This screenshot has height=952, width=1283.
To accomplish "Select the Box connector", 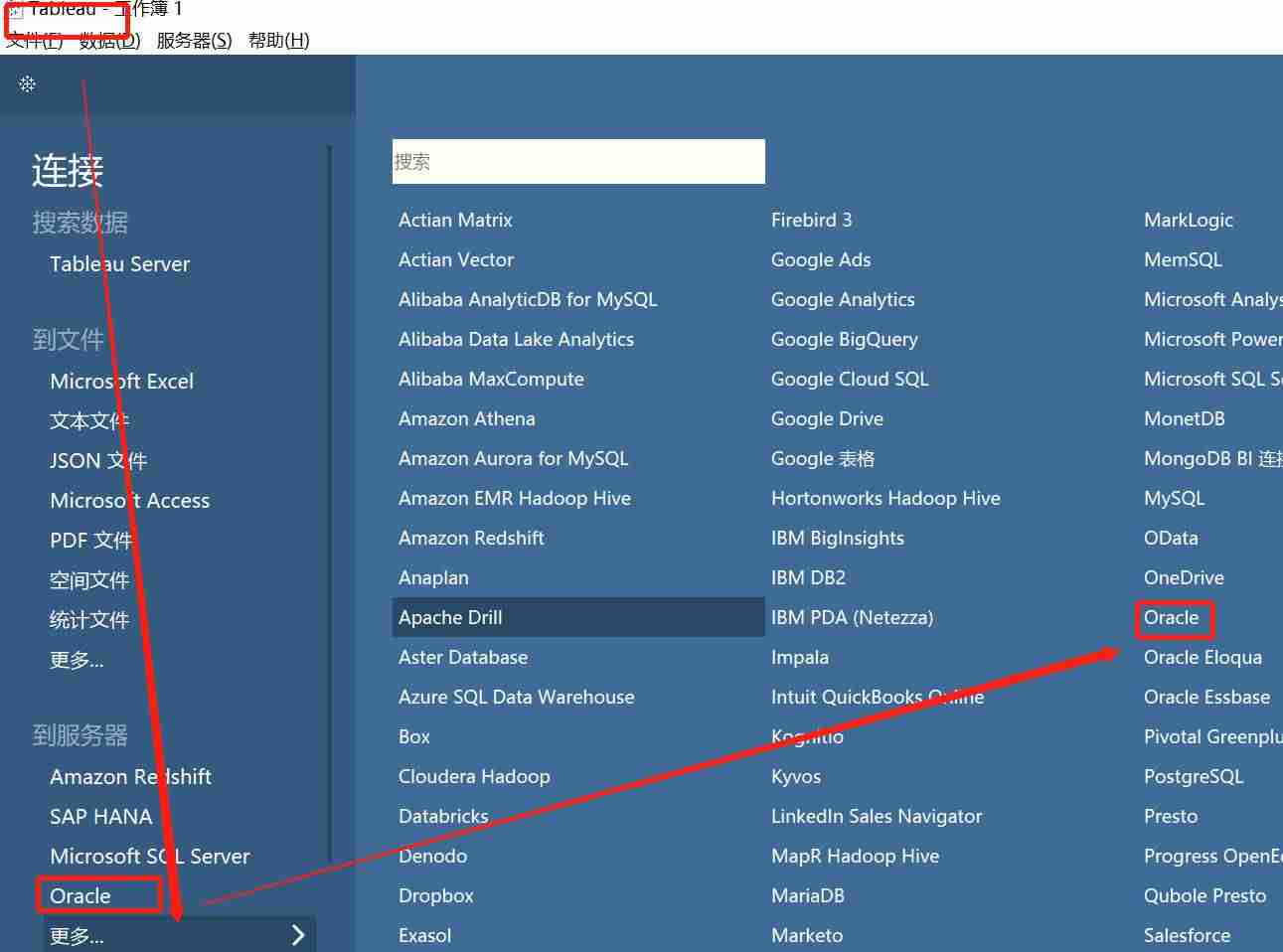I will coord(414,736).
